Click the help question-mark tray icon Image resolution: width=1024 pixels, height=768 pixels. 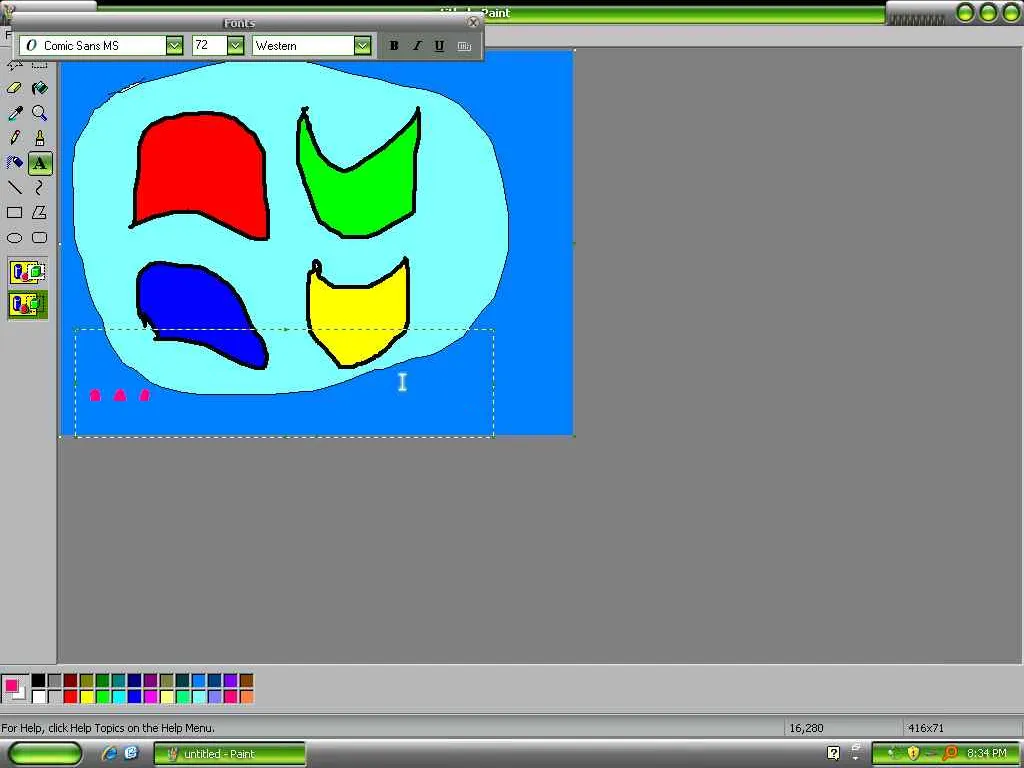pos(833,753)
